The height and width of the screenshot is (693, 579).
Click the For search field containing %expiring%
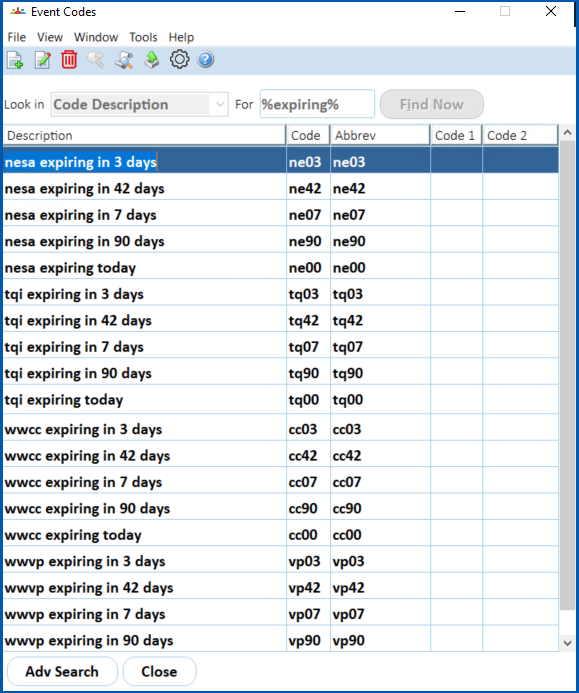pyautogui.click(x=317, y=104)
